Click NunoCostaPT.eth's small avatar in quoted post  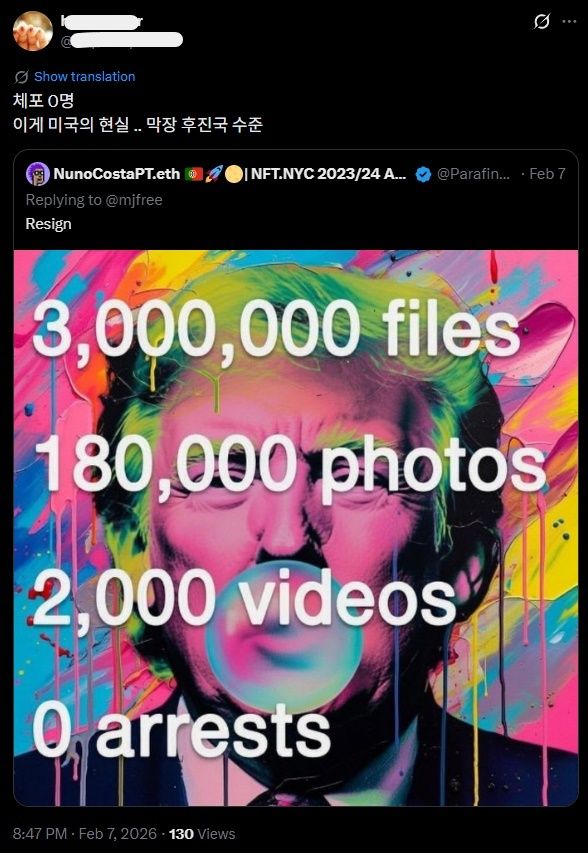point(38,174)
